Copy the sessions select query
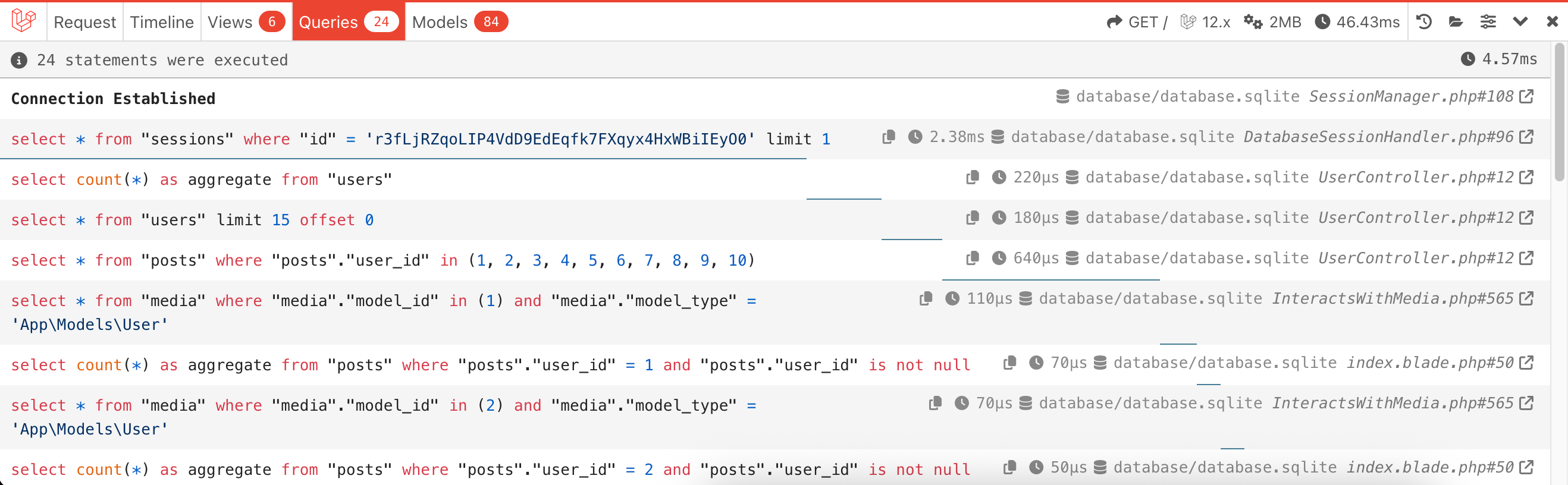The height and width of the screenshot is (485, 1568). [889, 137]
